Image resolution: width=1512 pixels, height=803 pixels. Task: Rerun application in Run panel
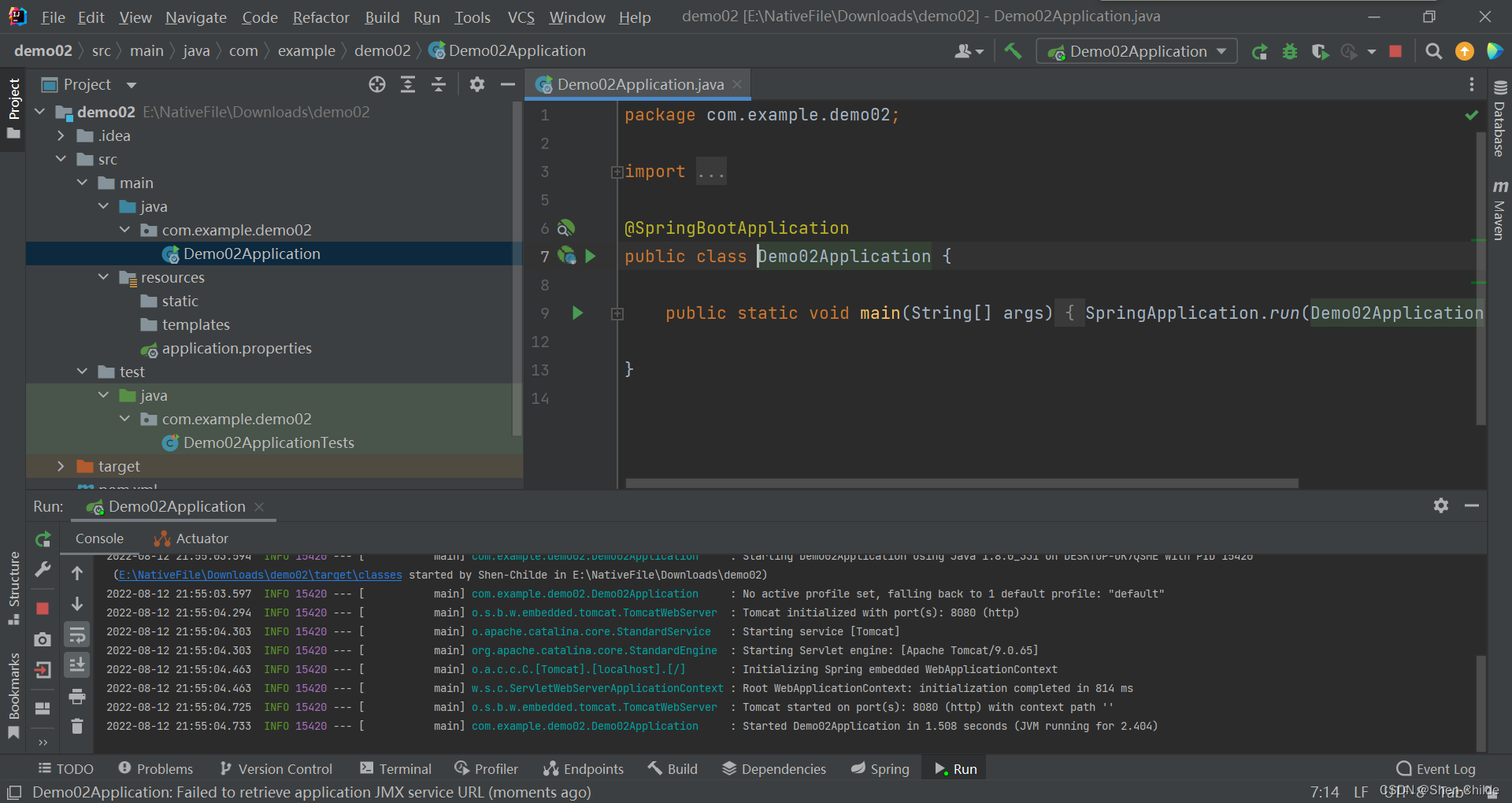(x=43, y=539)
